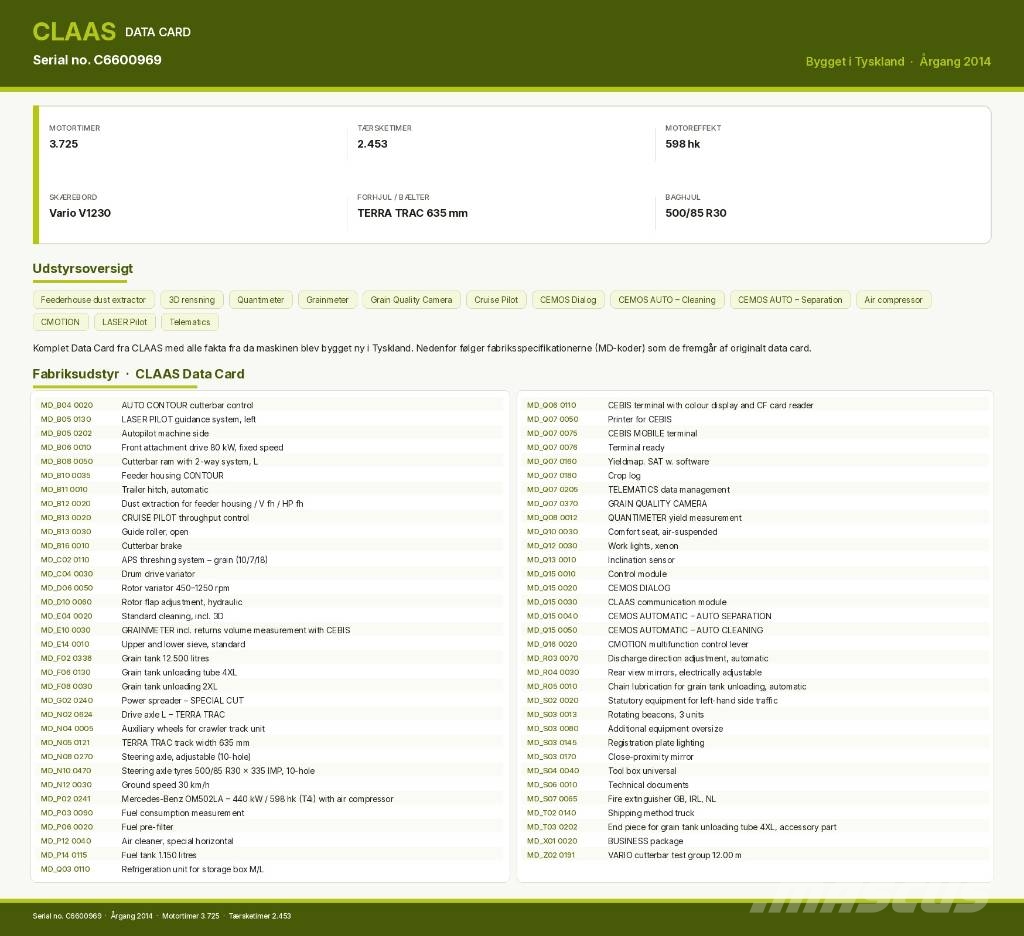Select the '3D rensning' tag
Screen dimensions: 1024x936
192,300
